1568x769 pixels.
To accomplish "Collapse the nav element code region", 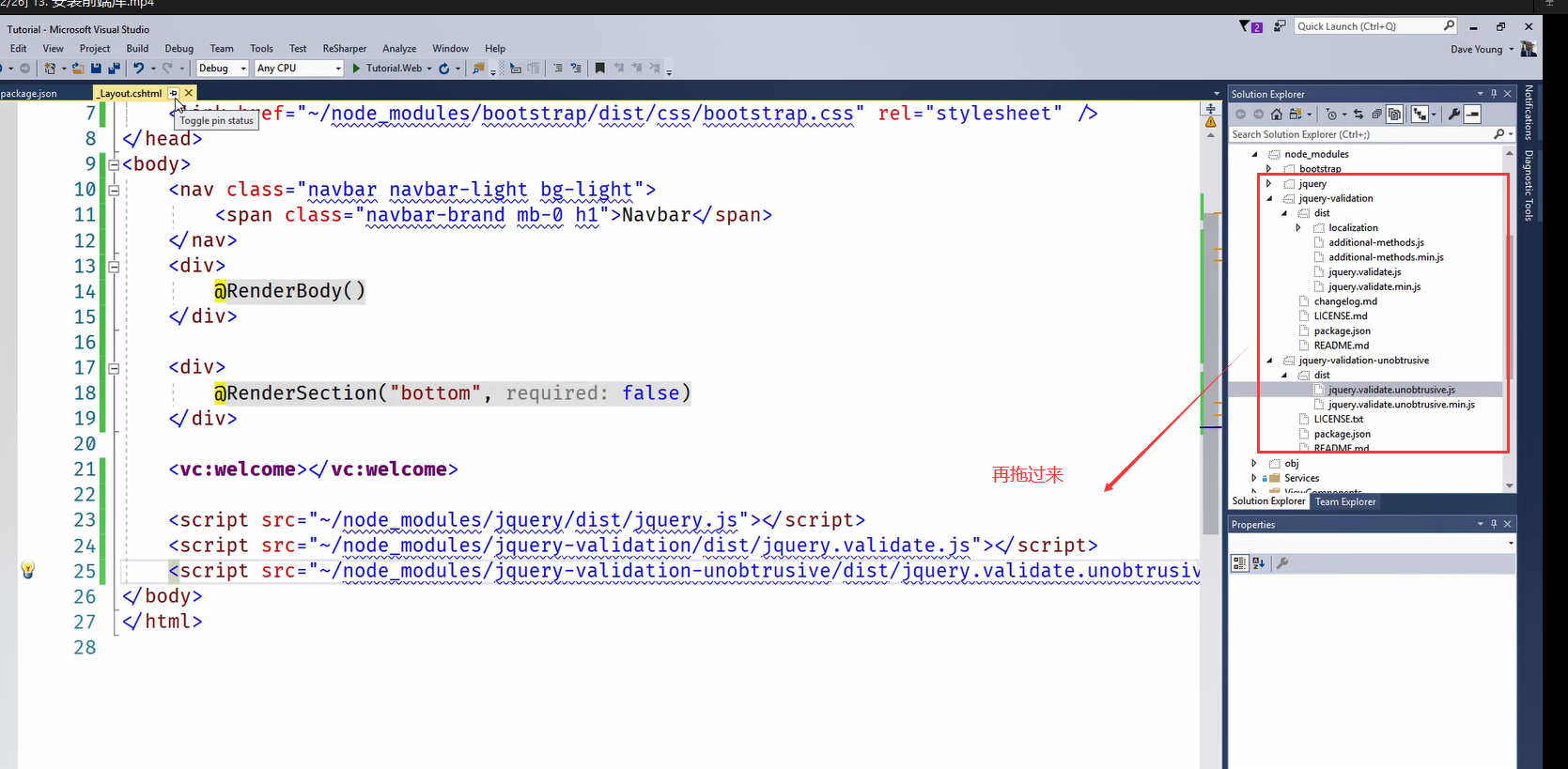I will pos(114,190).
